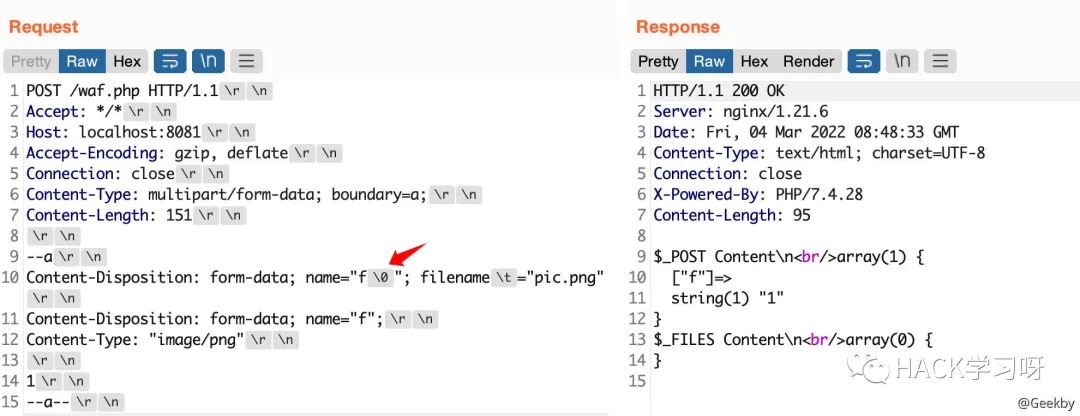Select the Request Raw tab
Image resolution: width=1080 pixels, height=416 pixels.
(83, 61)
